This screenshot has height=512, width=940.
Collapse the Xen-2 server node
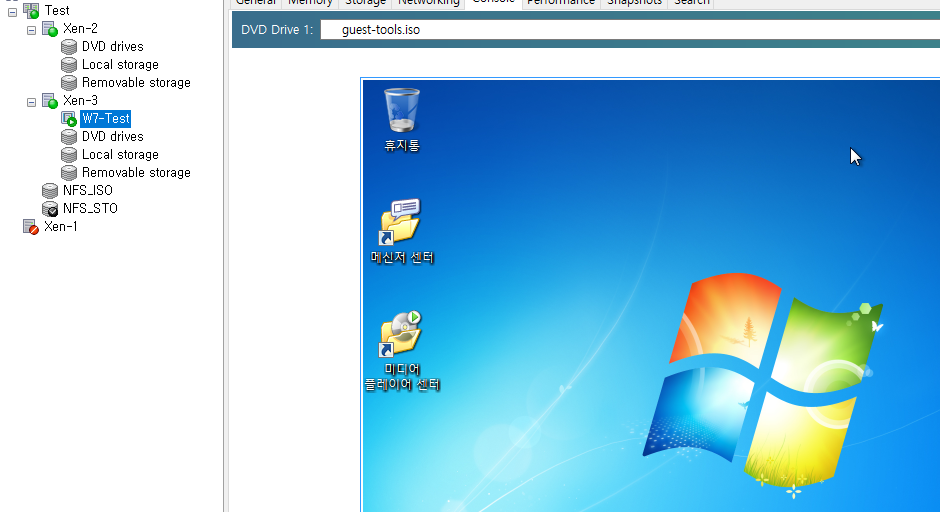click(x=32, y=30)
